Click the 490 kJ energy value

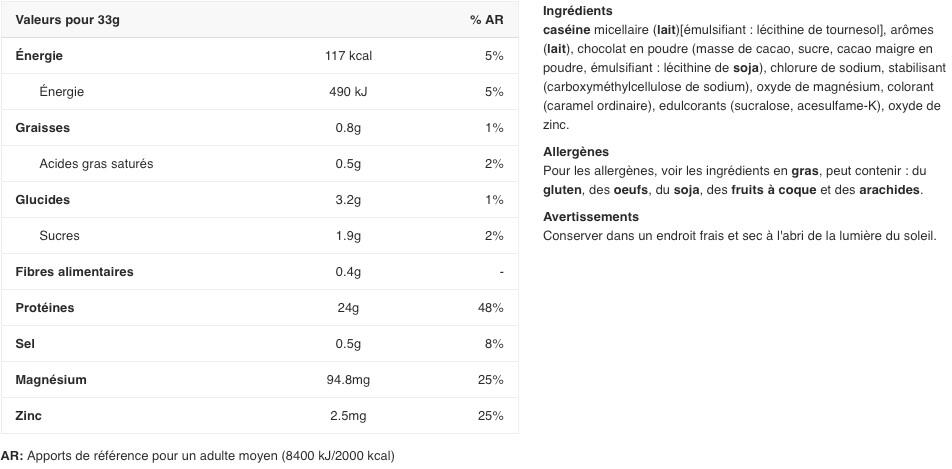[348, 92]
